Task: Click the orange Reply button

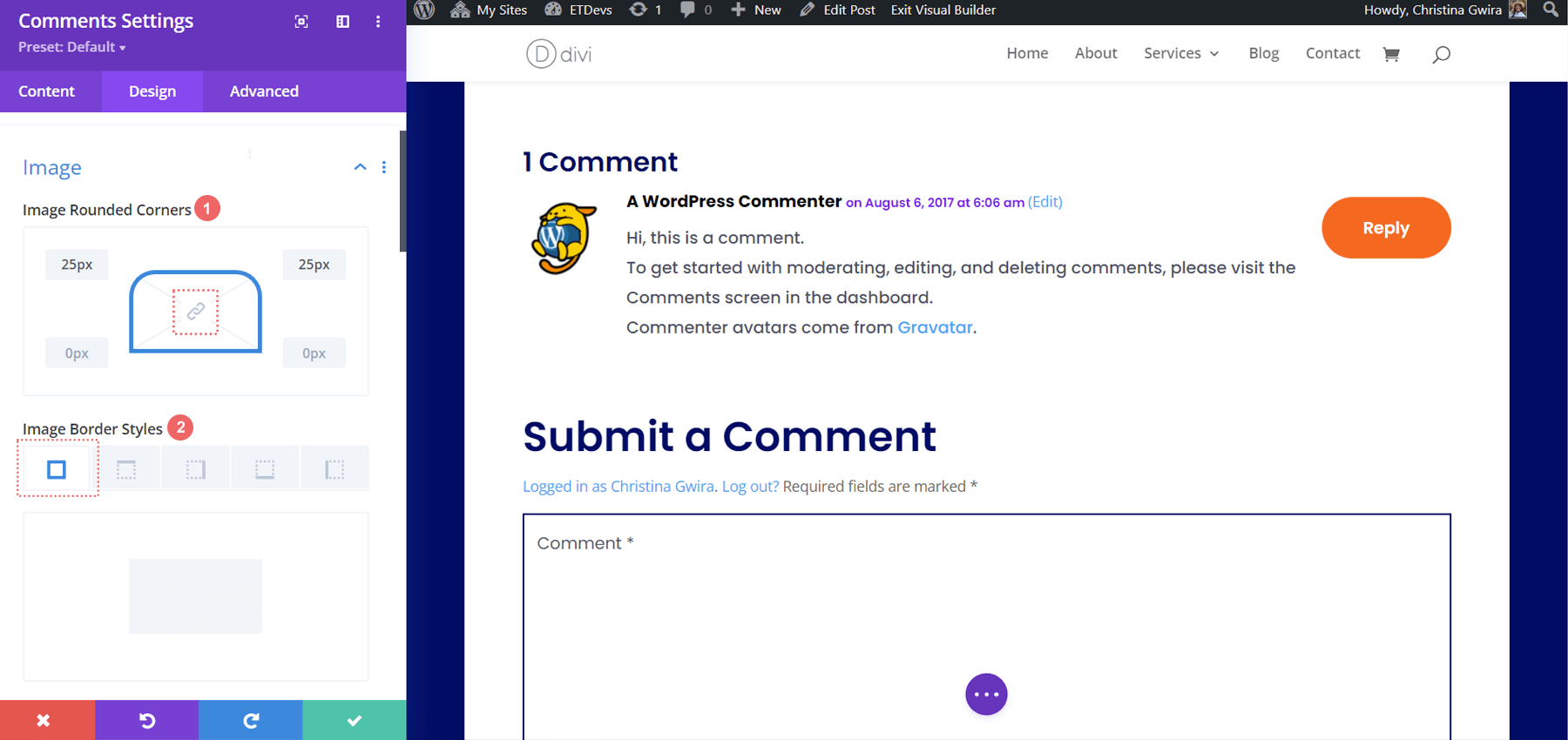Action: (x=1385, y=228)
